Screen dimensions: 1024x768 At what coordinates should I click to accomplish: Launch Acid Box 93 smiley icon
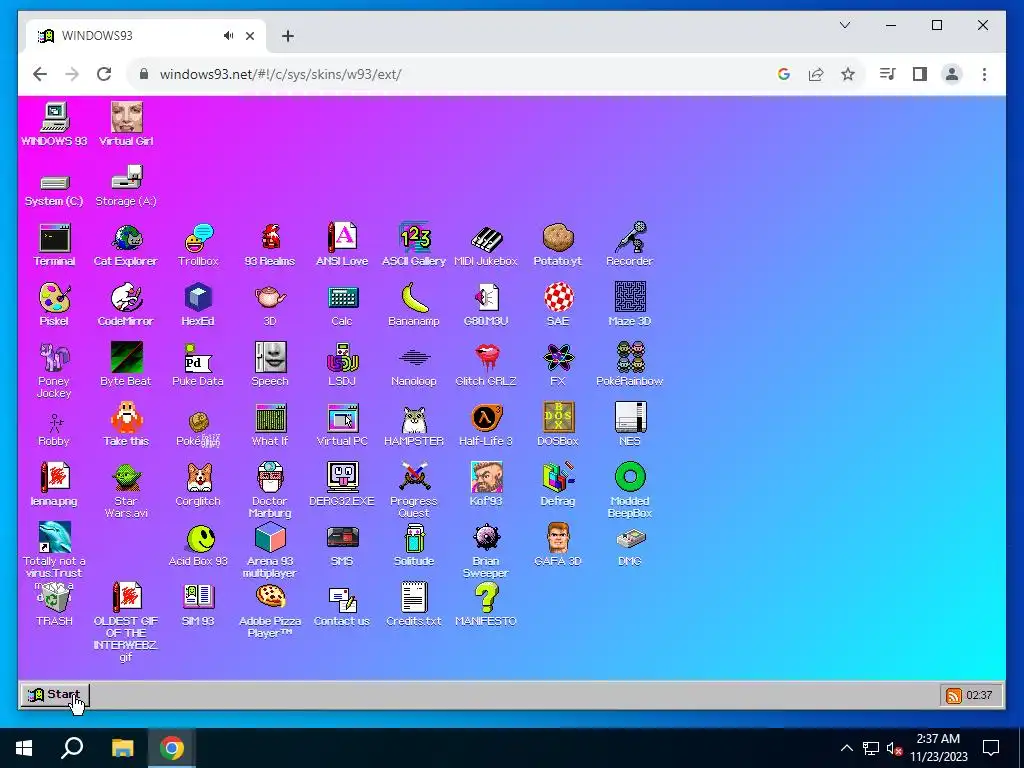(x=198, y=537)
